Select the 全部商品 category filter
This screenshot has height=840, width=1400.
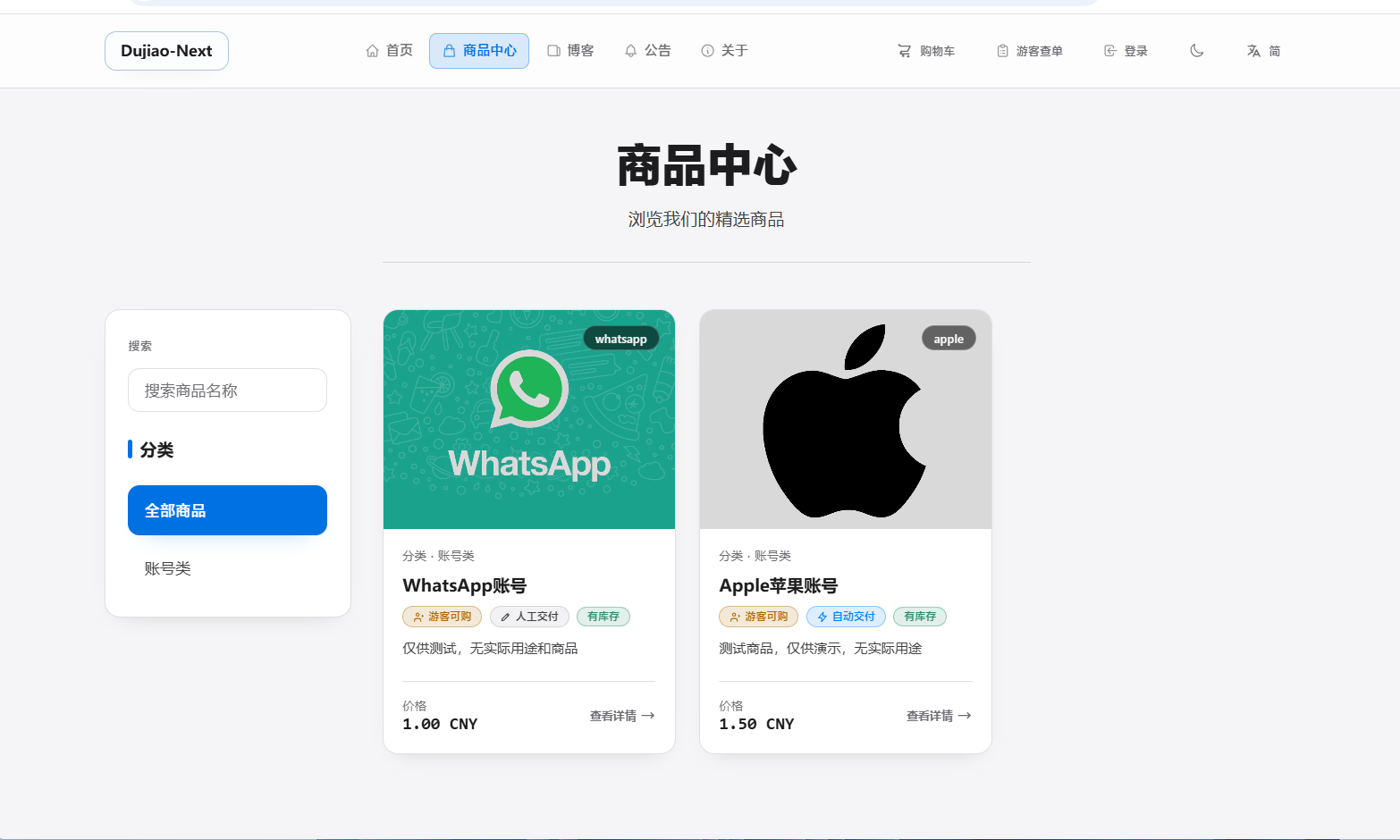(x=227, y=510)
